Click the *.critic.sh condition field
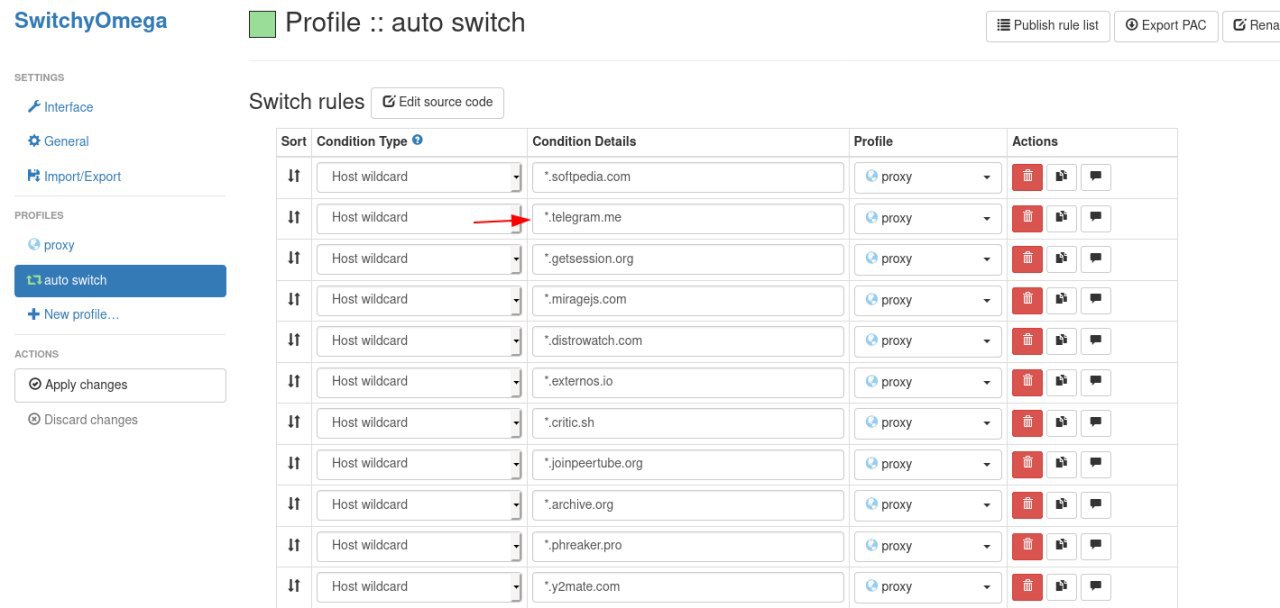 tap(688, 423)
